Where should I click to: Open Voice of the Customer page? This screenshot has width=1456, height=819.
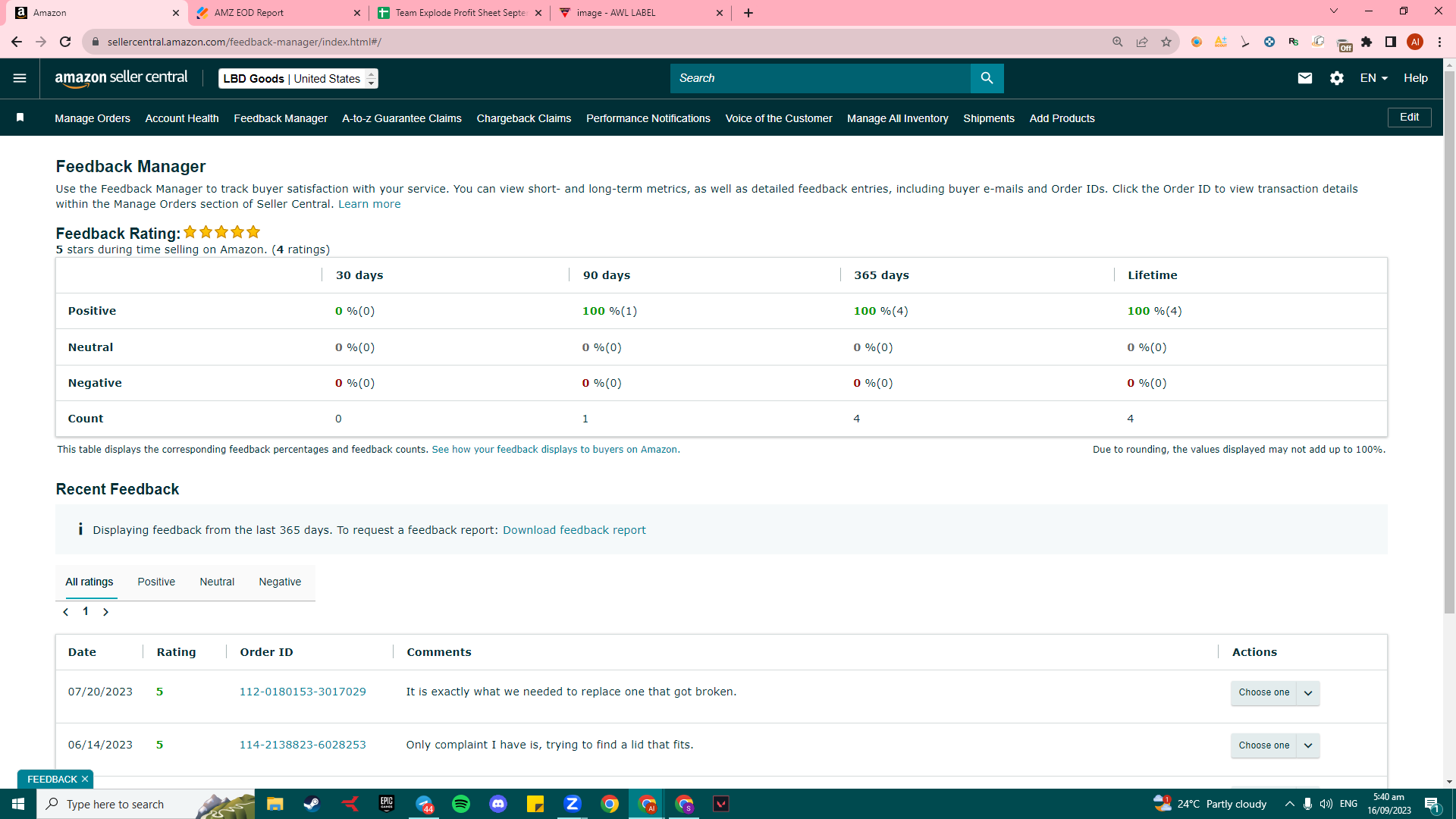[x=779, y=118]
